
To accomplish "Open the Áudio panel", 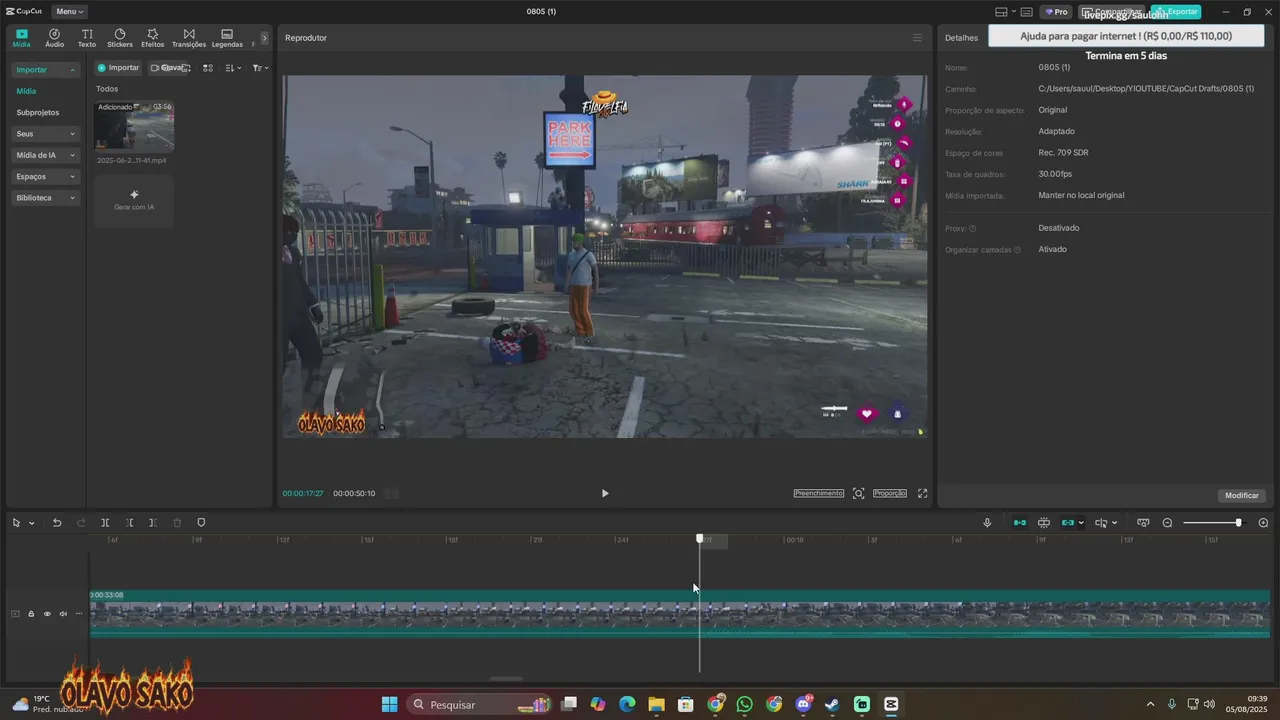I will (54, 38).
